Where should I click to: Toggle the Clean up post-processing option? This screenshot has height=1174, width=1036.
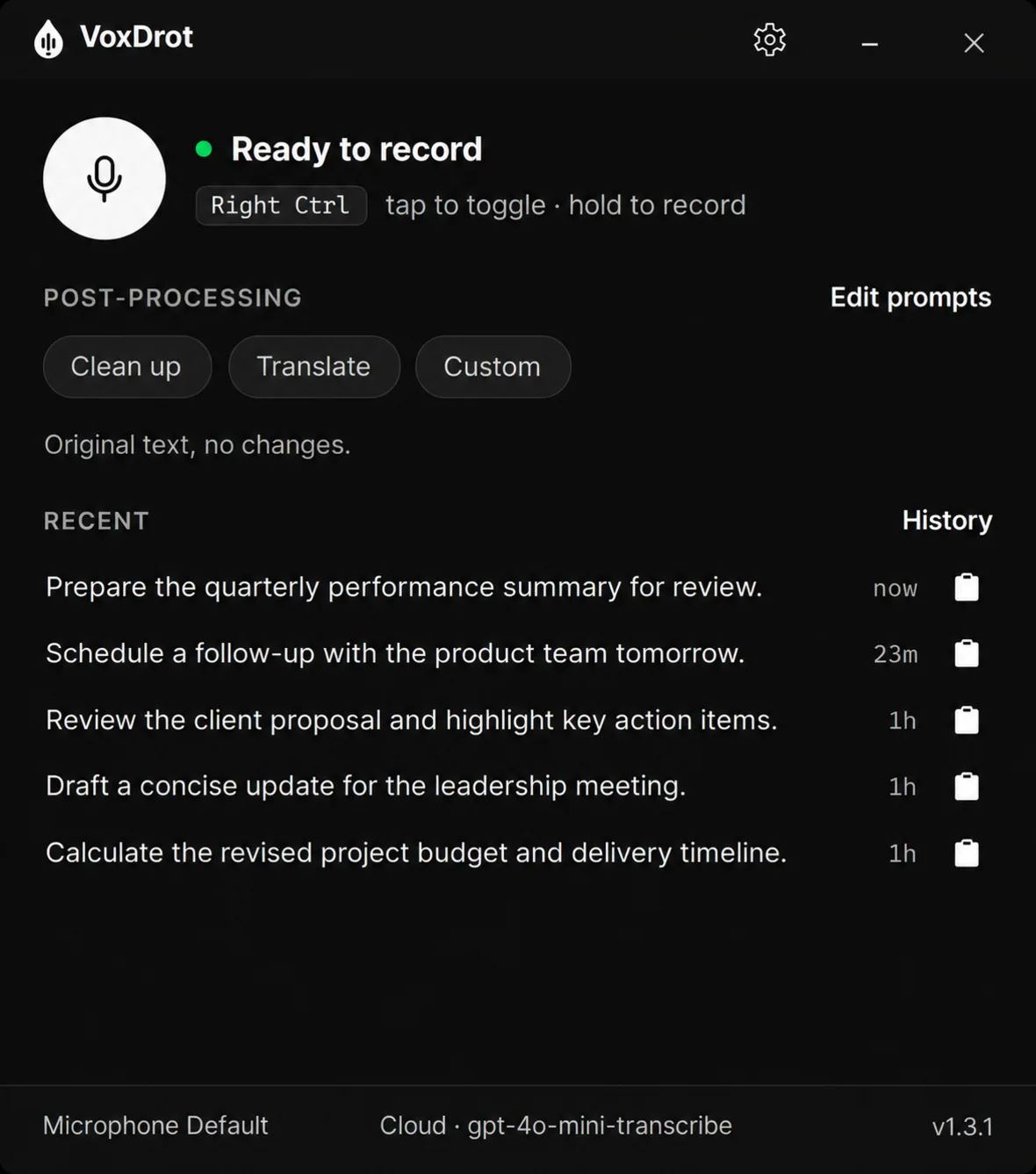pos(127,366)
